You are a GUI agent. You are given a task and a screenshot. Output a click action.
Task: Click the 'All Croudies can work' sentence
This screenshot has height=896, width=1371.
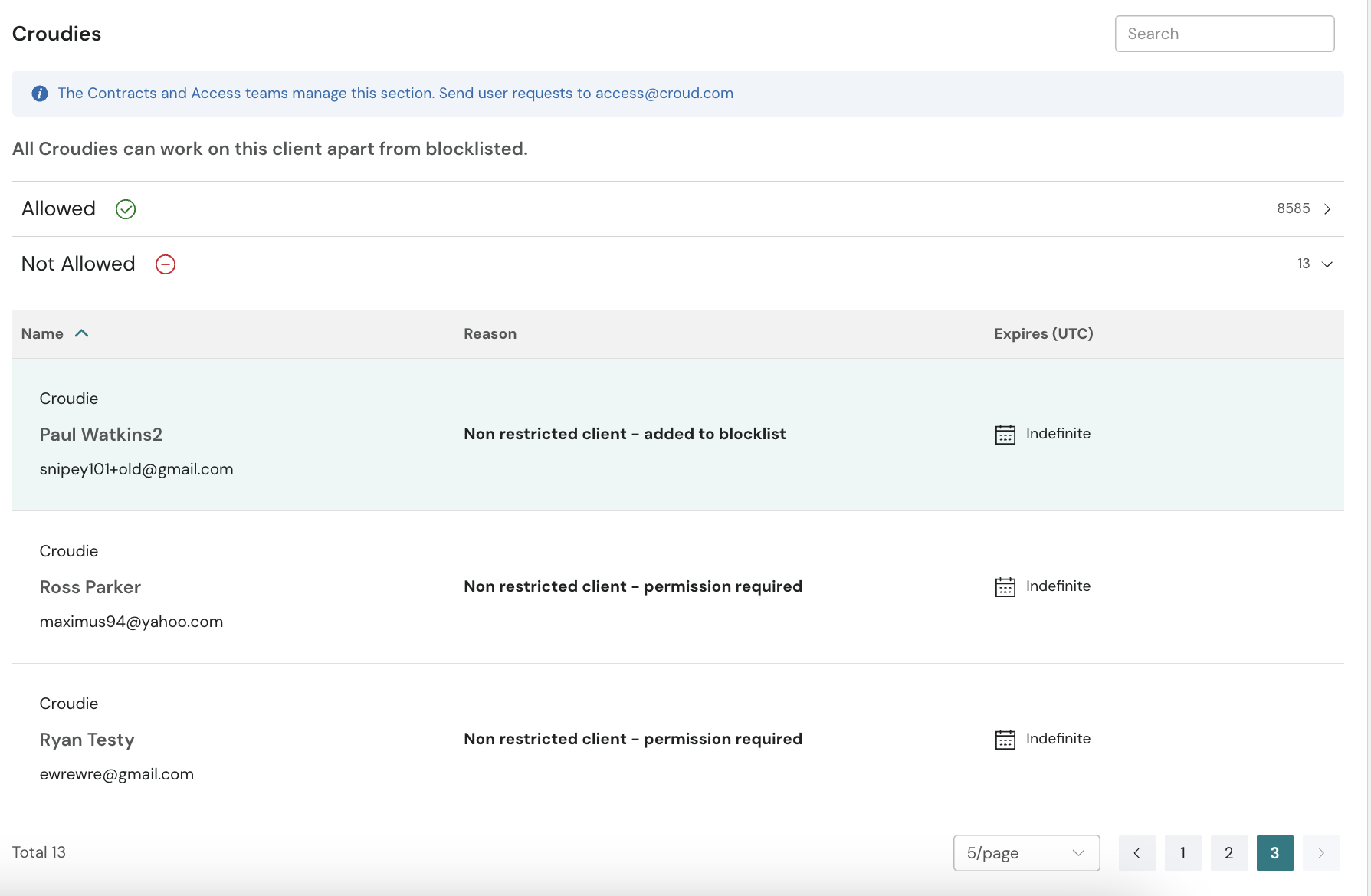tap(270, 149)
